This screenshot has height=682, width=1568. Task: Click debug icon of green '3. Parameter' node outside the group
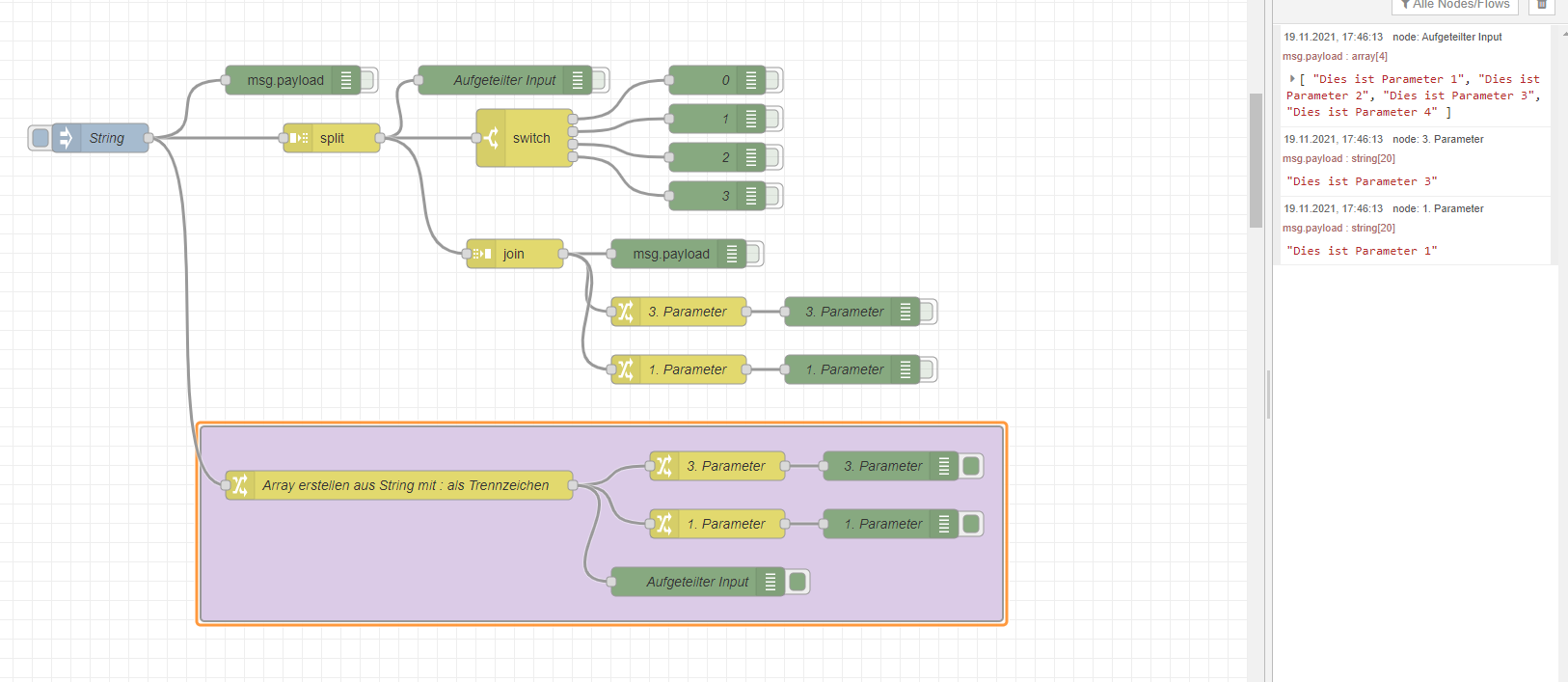(x=906, y=312)
